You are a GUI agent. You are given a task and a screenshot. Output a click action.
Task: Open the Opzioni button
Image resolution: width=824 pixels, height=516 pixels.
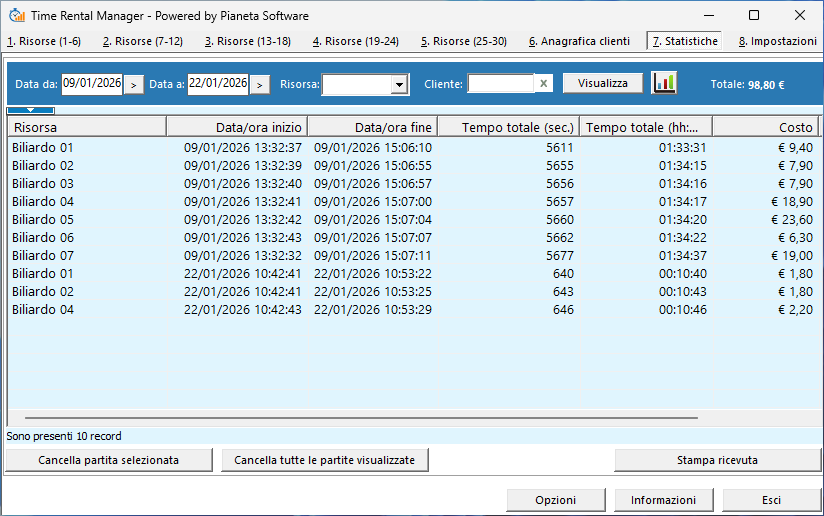pos(555,500)
